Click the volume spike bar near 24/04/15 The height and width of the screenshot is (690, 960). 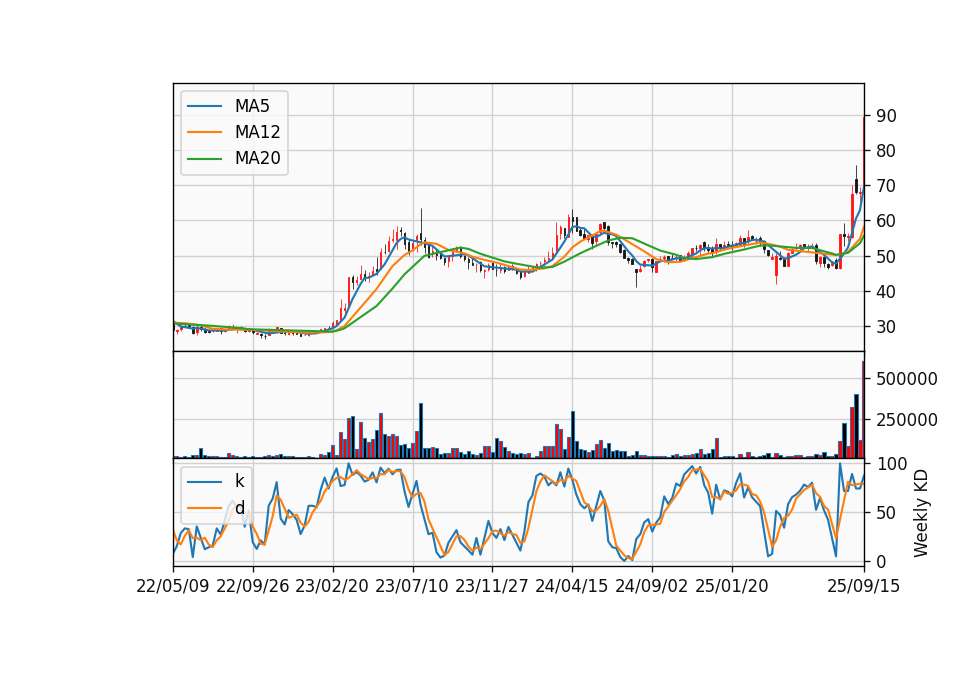573,435
